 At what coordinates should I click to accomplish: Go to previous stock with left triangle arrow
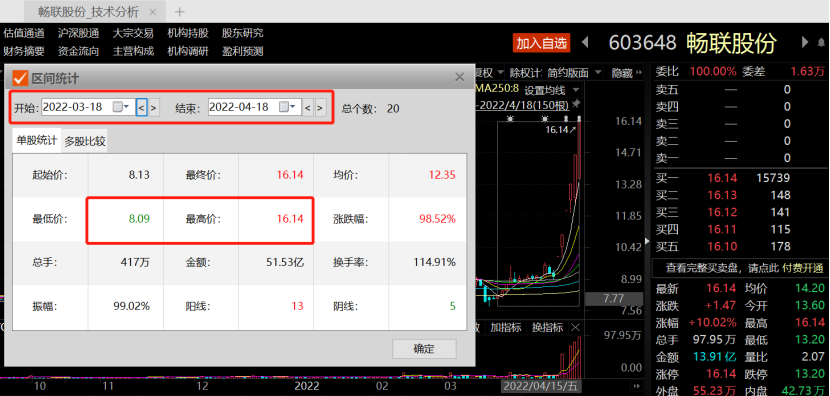tap(585, 42)
